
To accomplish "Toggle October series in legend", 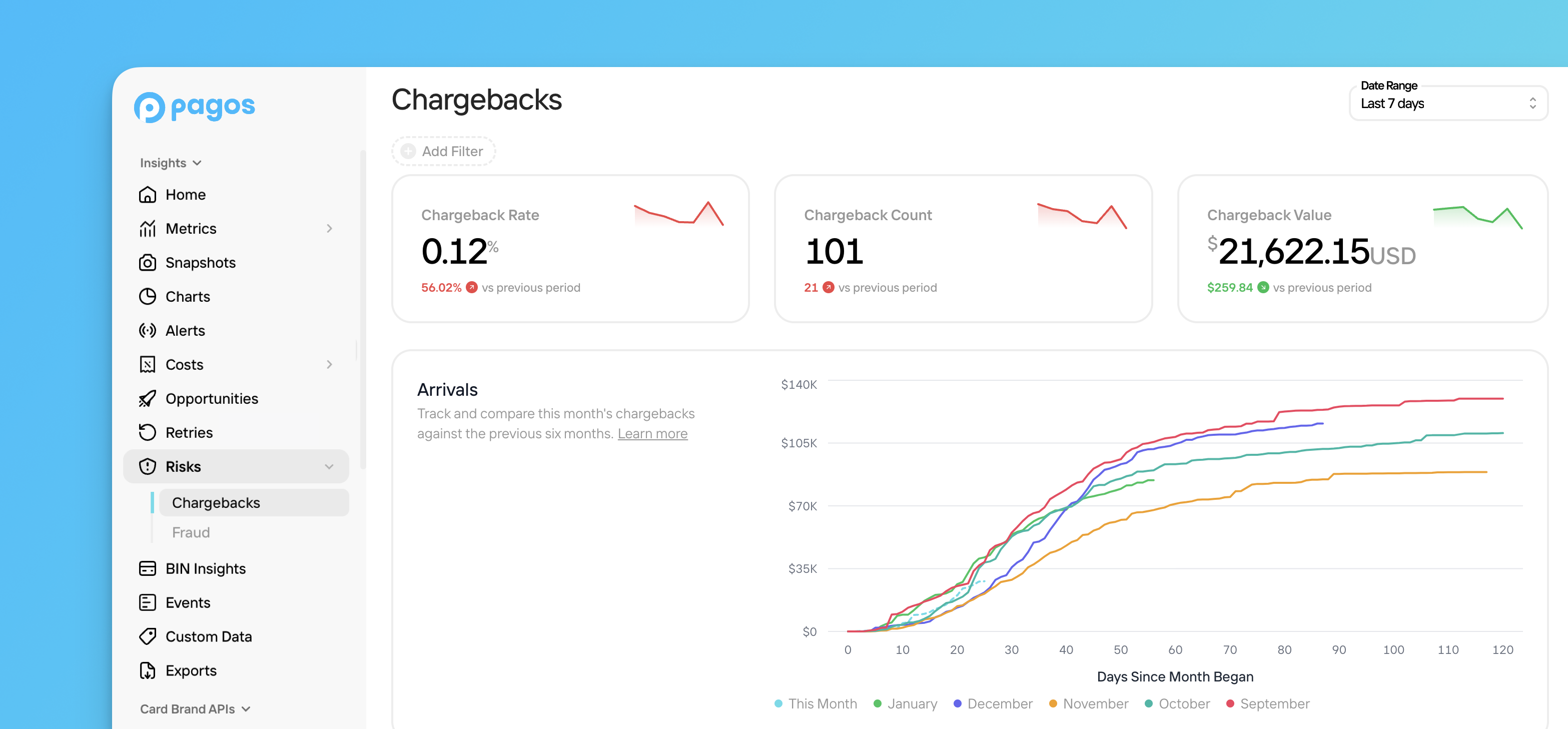I will [x=1177, y=704].
